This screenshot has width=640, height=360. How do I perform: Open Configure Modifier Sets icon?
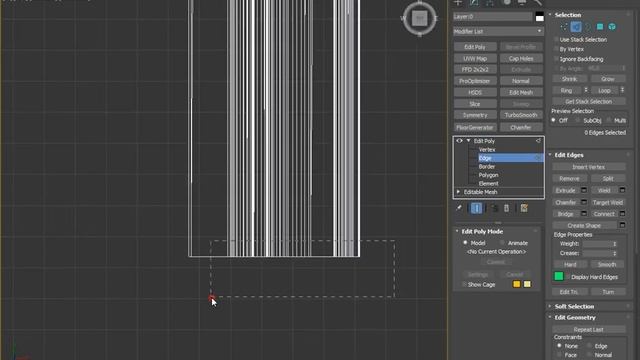524,208
